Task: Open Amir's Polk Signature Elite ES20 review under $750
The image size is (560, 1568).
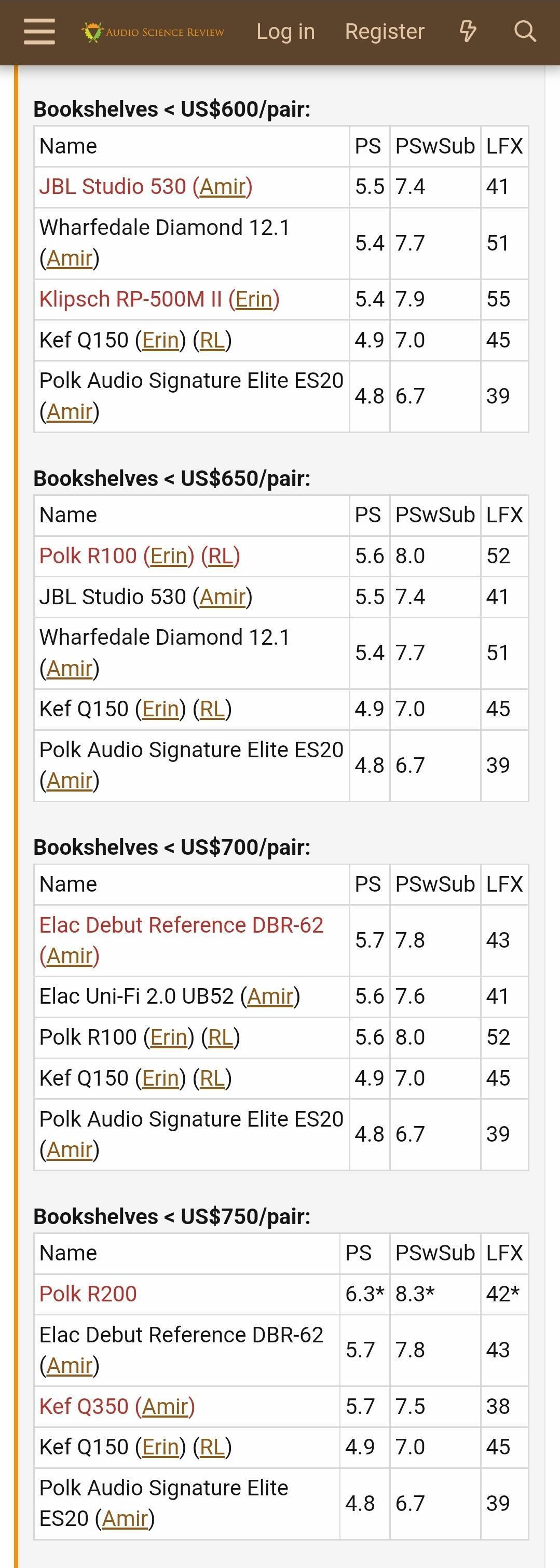Action: [x=125, y=1519]
